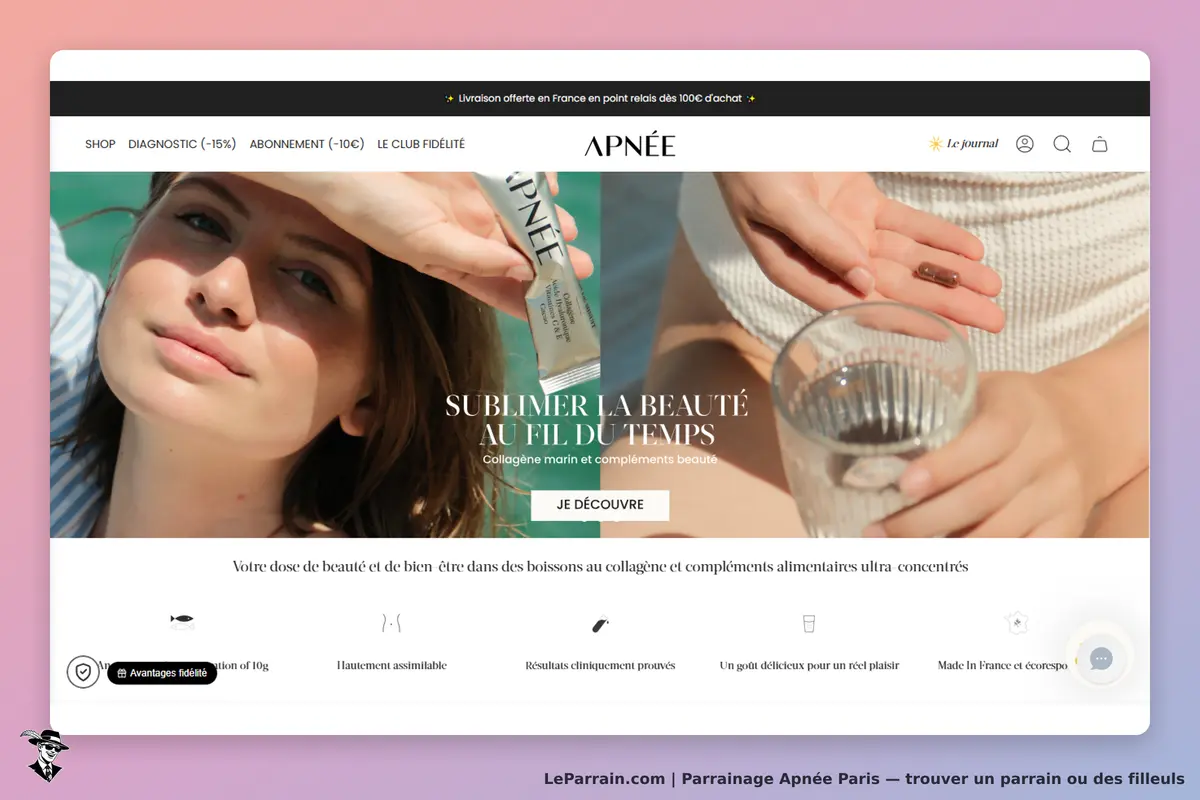Open the Avantages fidélité button

click(x=162, y=673)
